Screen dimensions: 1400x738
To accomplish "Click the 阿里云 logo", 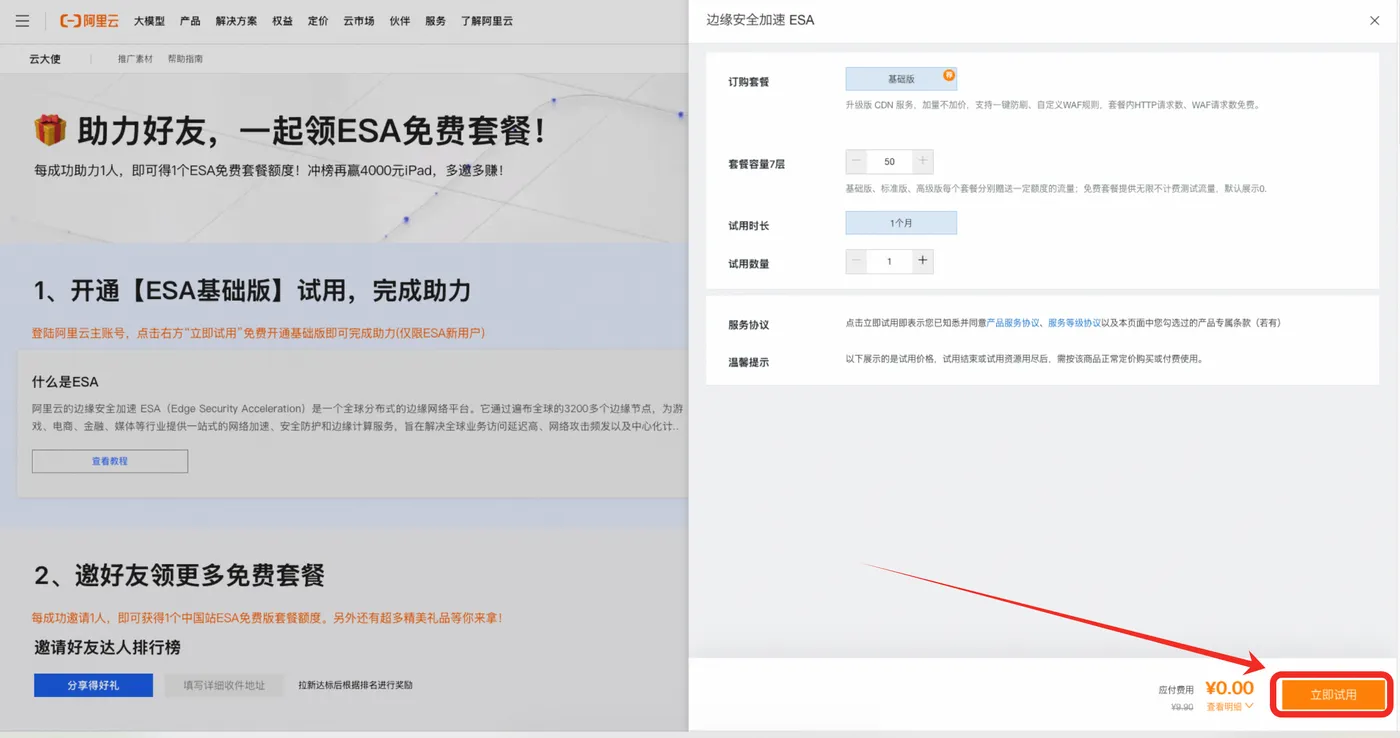I will point(91,21).
